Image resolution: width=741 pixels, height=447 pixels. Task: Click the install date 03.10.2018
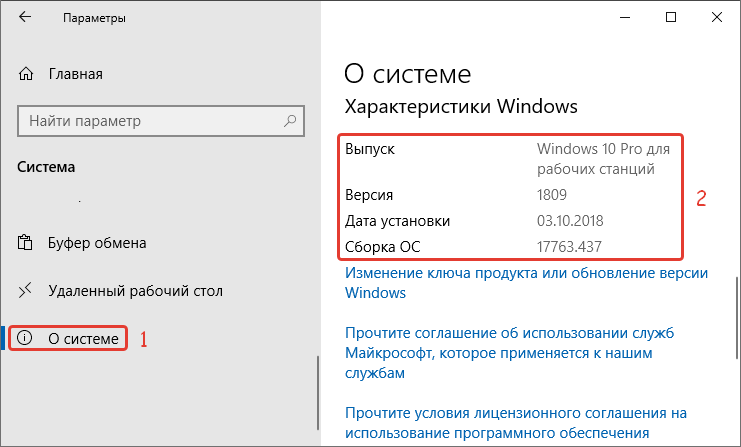tap(570, 221)
